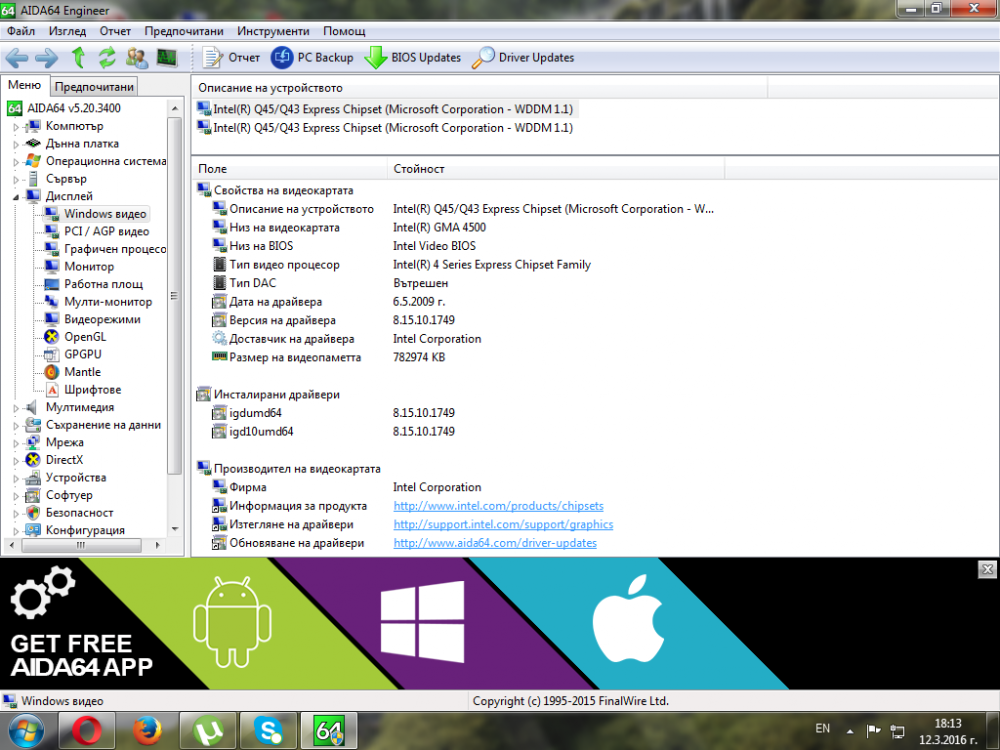Expand the Дънна платка node

[16, 145]
